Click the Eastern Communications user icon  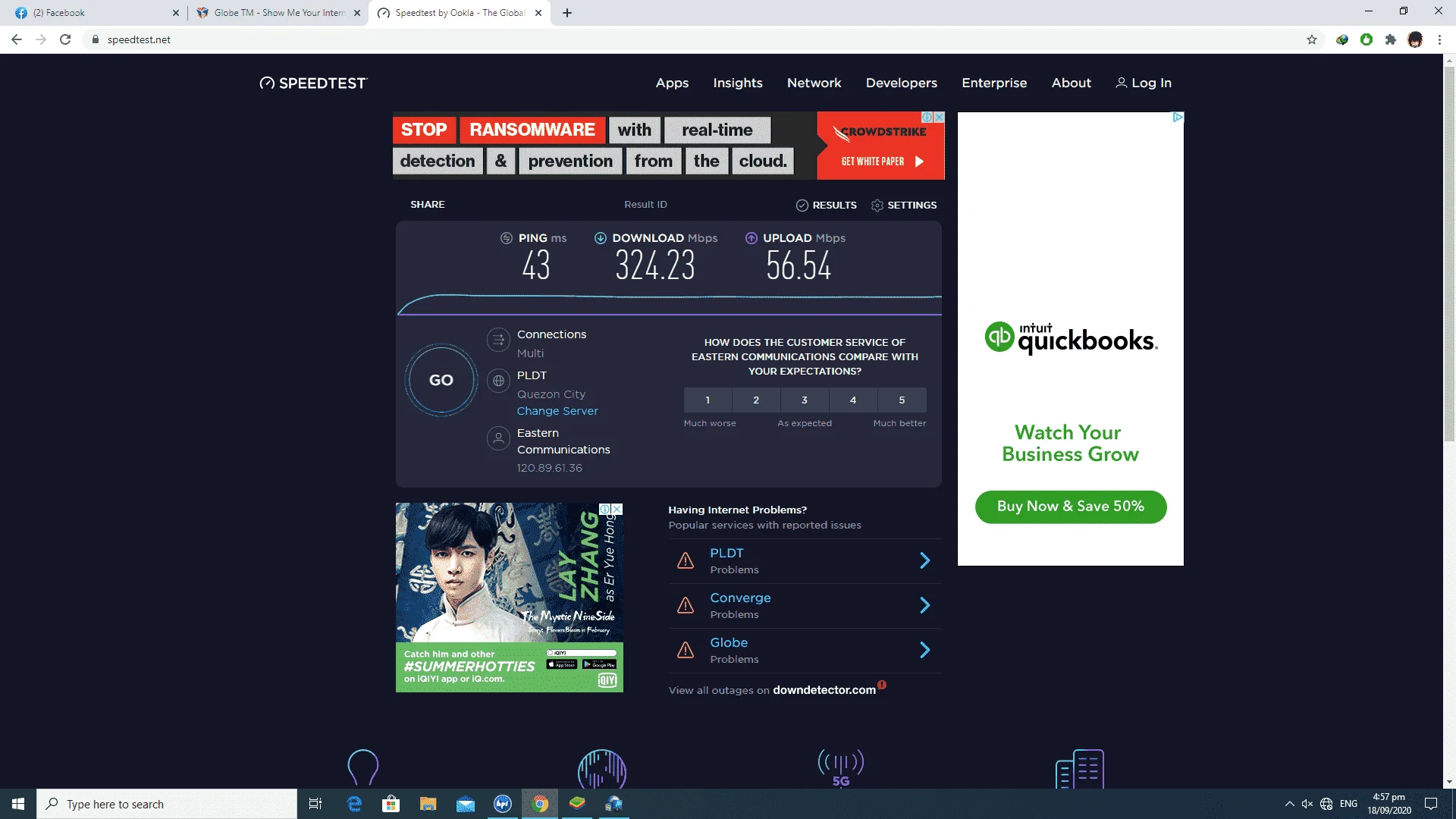coord(498,438)
